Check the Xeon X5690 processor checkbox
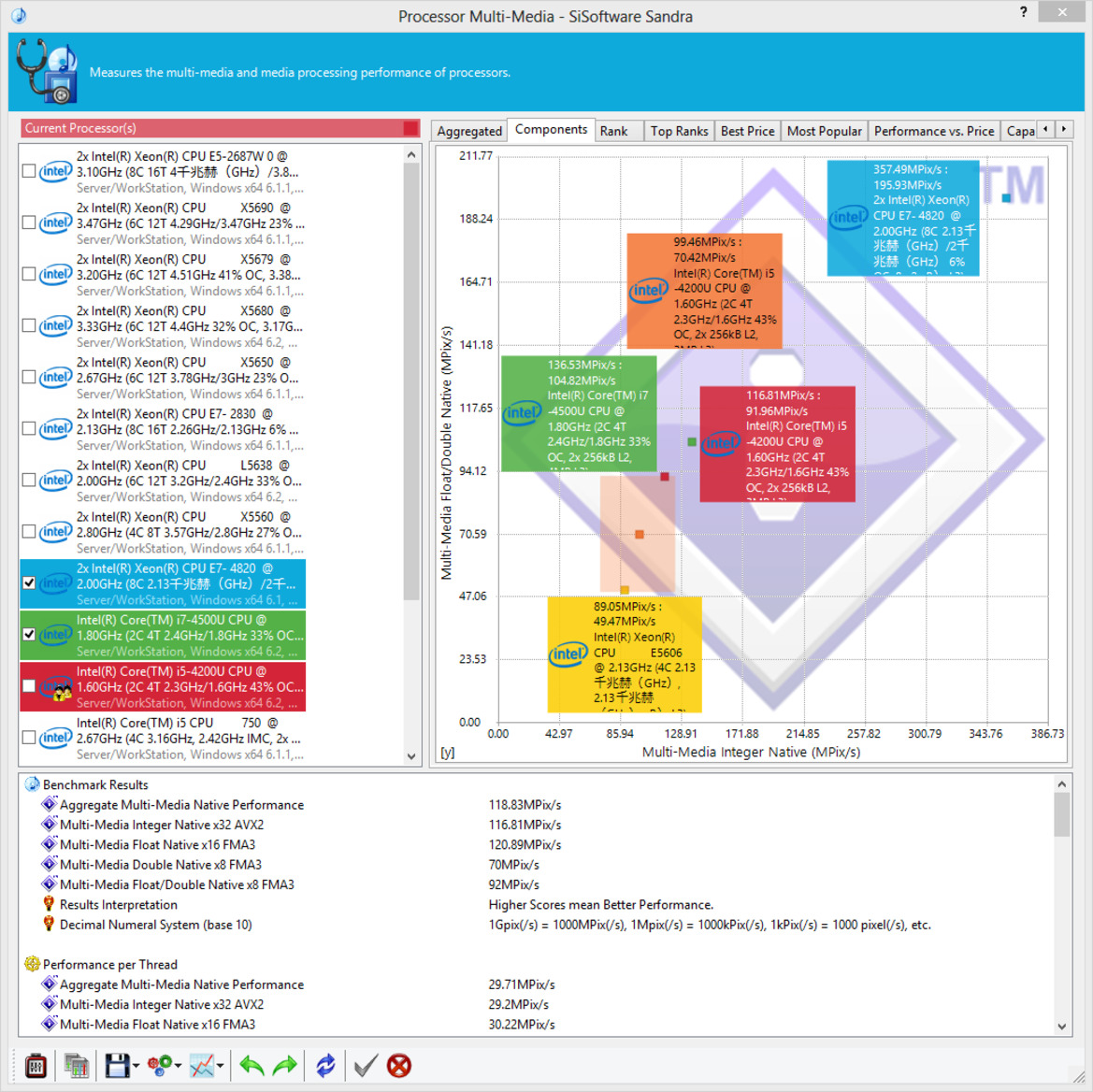Viewport: 1093px width, 1092px height. tap(29, 223)
